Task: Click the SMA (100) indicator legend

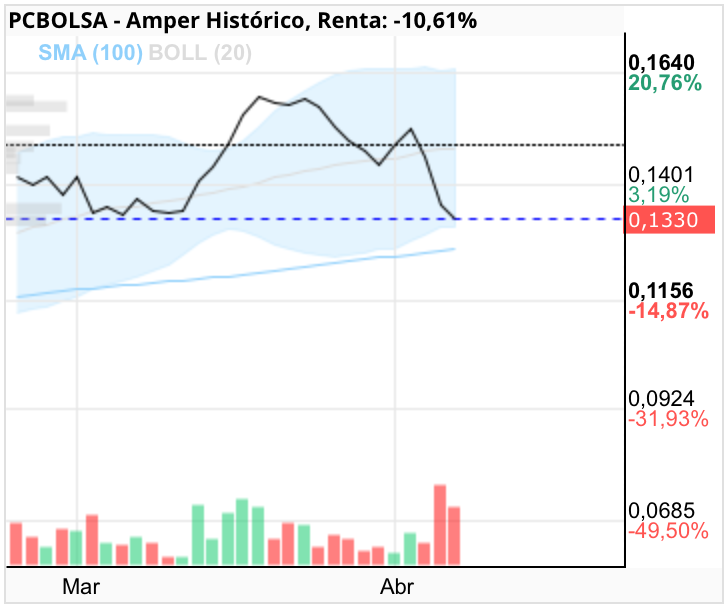Action: coord(90,53)
